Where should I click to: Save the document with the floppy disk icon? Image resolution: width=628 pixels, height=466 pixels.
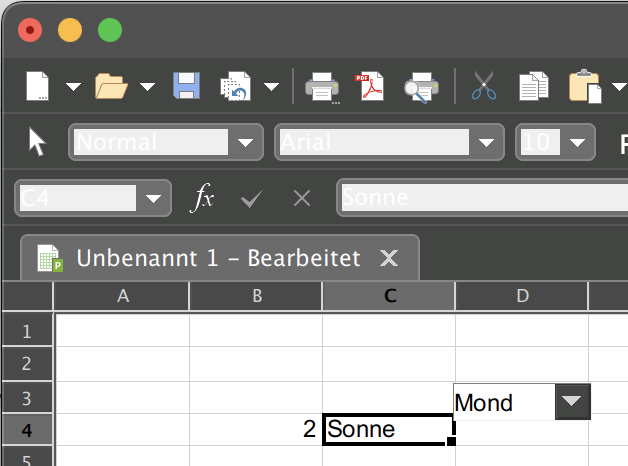(187, 87)
